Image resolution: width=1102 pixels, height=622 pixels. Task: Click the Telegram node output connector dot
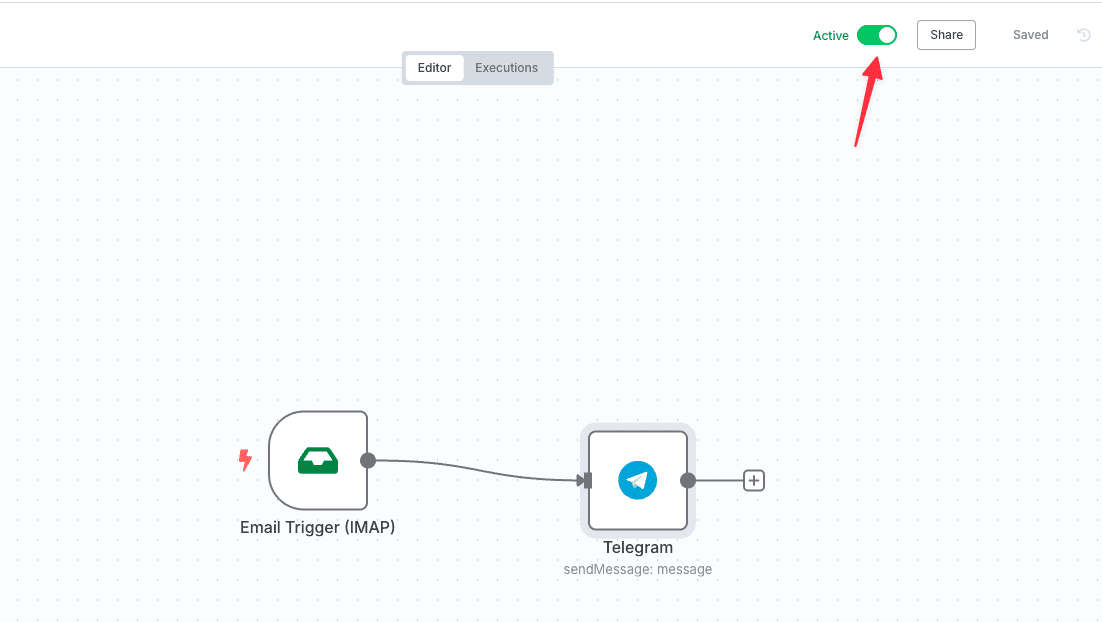click(x=688, y=480)
